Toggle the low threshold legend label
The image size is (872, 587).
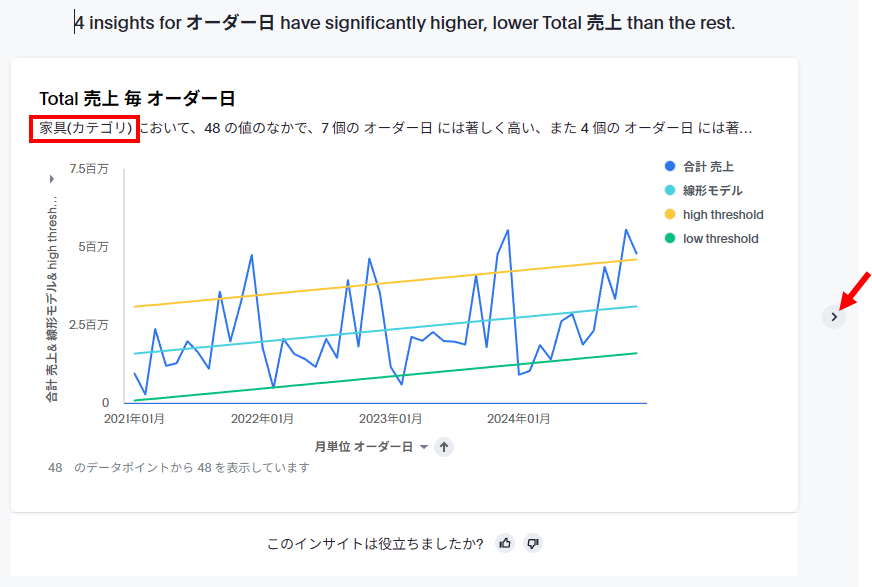point(720,239)
